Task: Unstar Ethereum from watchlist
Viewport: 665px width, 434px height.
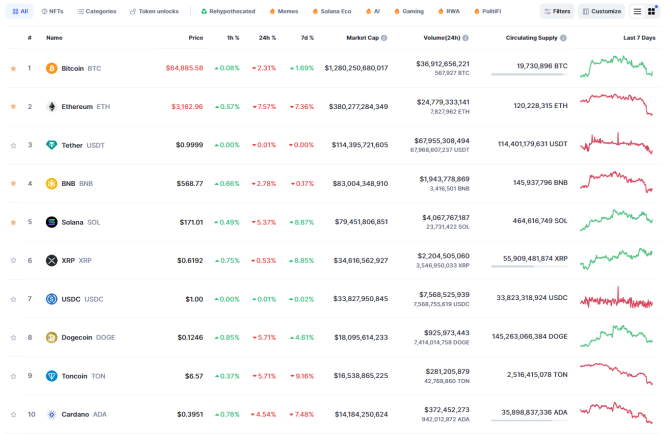Action: [13, 106]
